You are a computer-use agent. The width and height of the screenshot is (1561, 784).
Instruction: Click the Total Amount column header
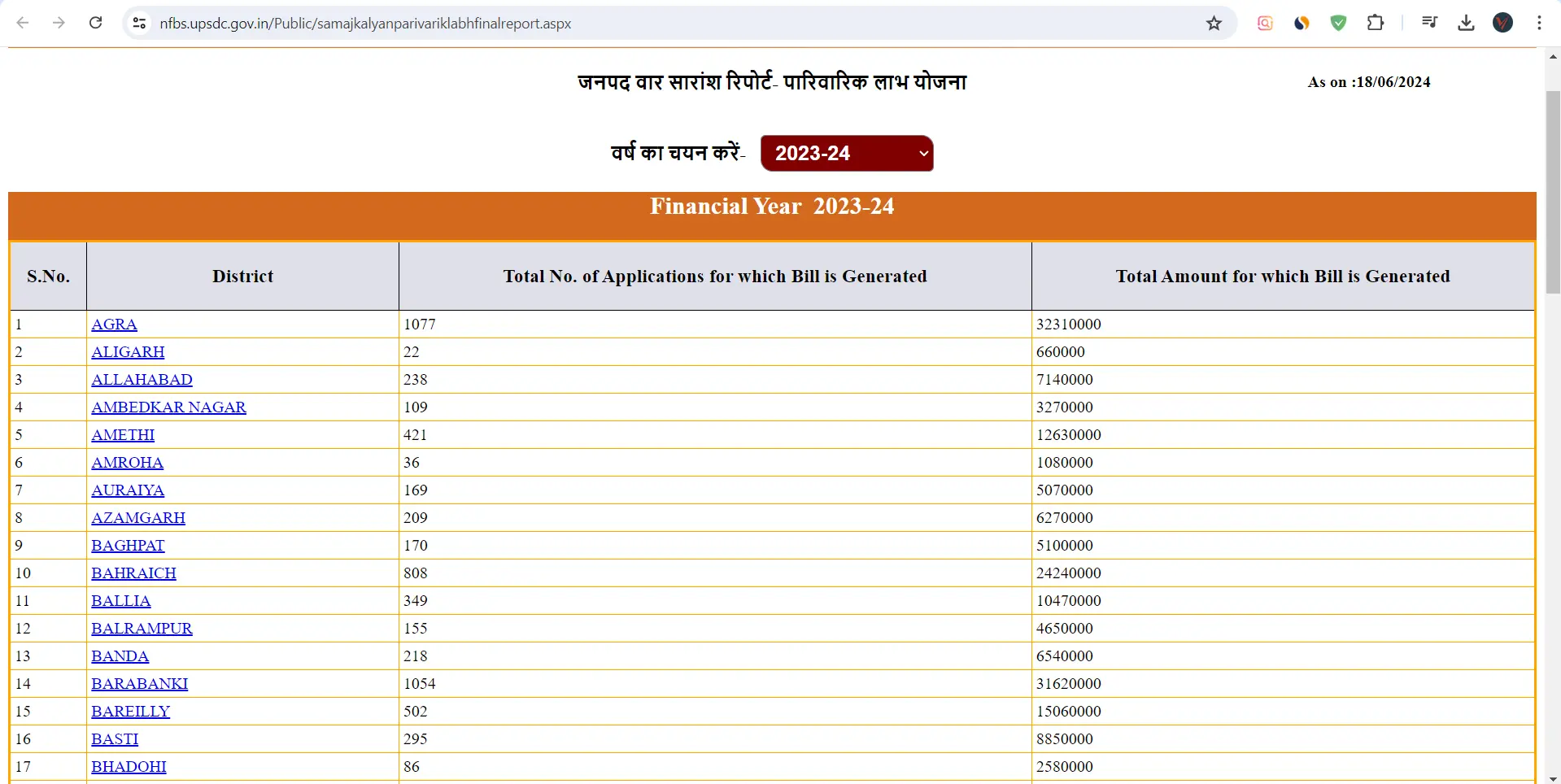pos(1283,276)
